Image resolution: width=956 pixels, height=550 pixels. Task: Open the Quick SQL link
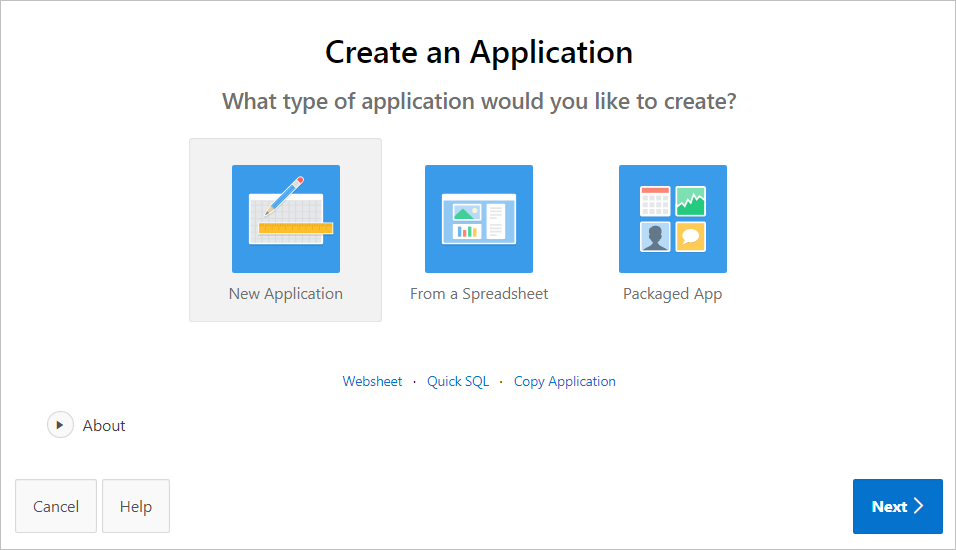click(x=458, y=381)
